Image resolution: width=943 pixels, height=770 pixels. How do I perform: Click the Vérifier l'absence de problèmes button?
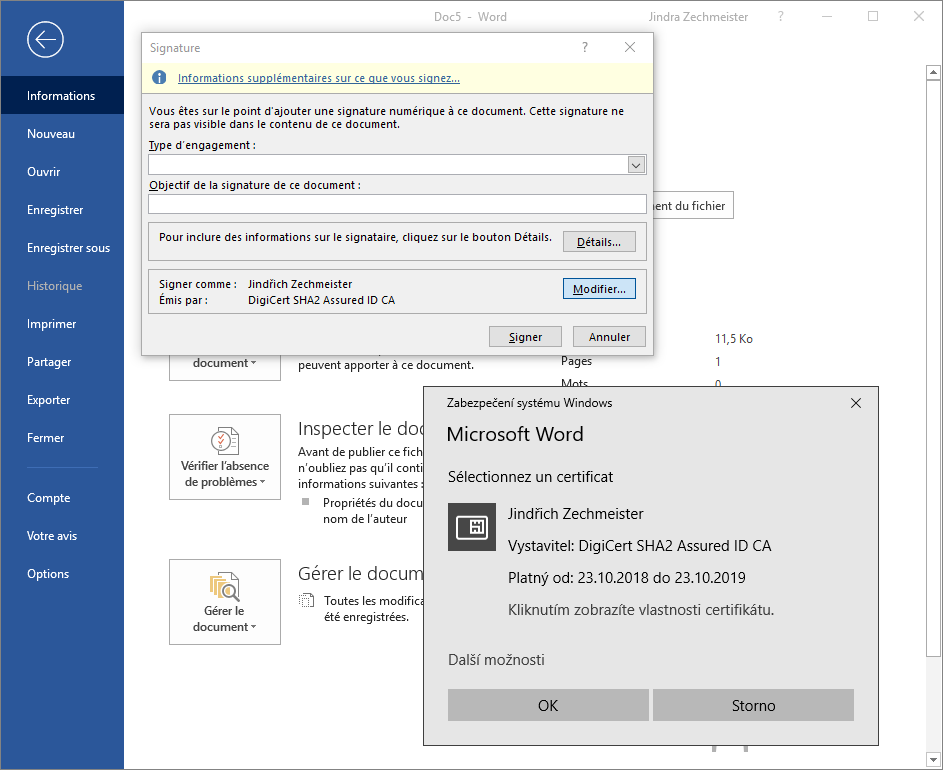pos(225,457)
